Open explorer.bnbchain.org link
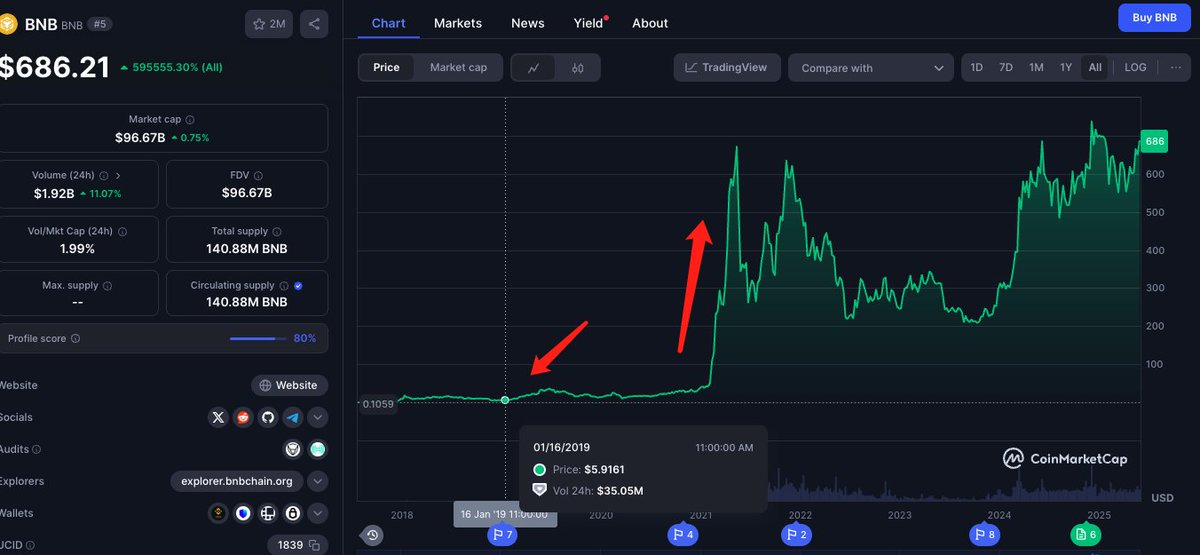The width and height of the screenshot is (1200, 555). click(237, 481)
